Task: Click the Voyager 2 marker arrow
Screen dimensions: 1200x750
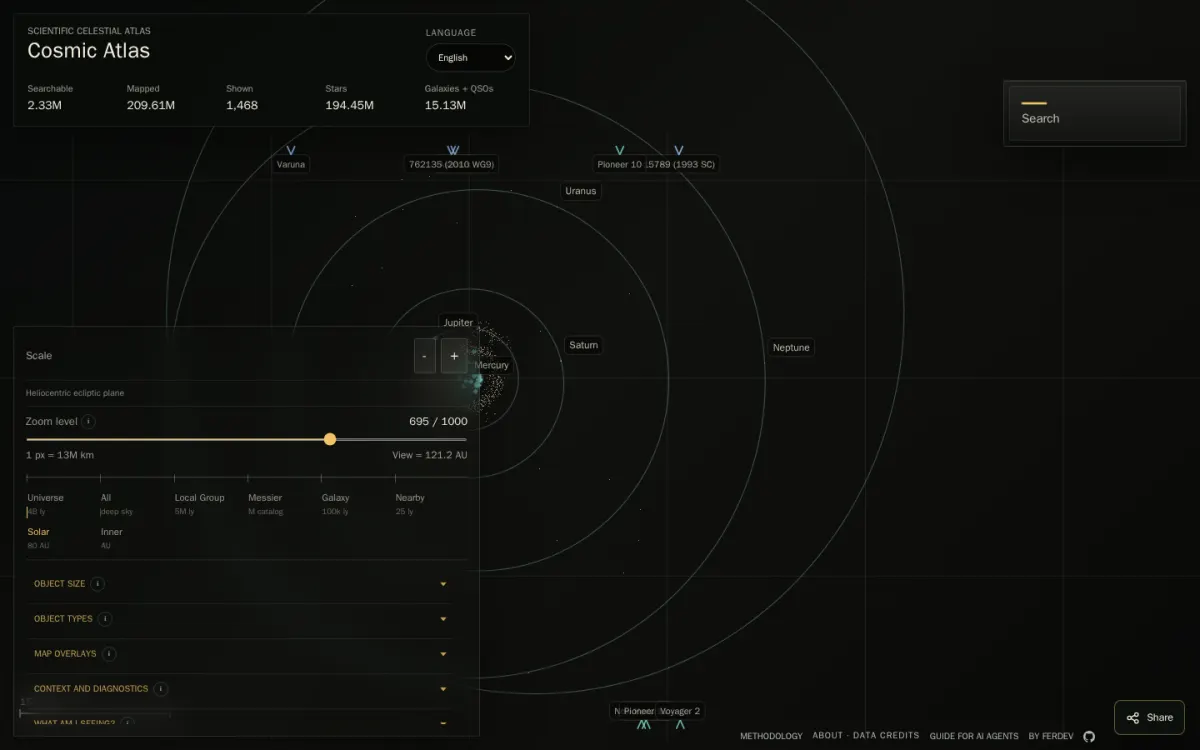Action: click(680, 725)
